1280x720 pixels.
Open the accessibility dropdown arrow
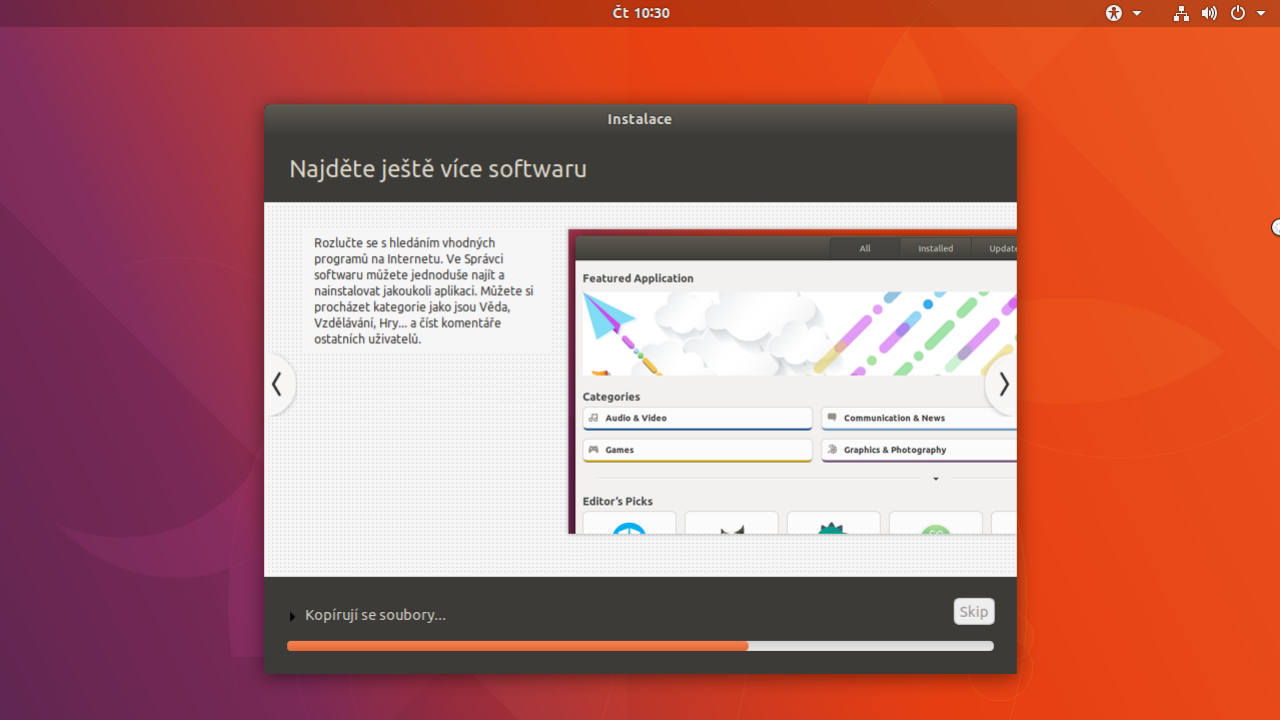point(1137,13)
